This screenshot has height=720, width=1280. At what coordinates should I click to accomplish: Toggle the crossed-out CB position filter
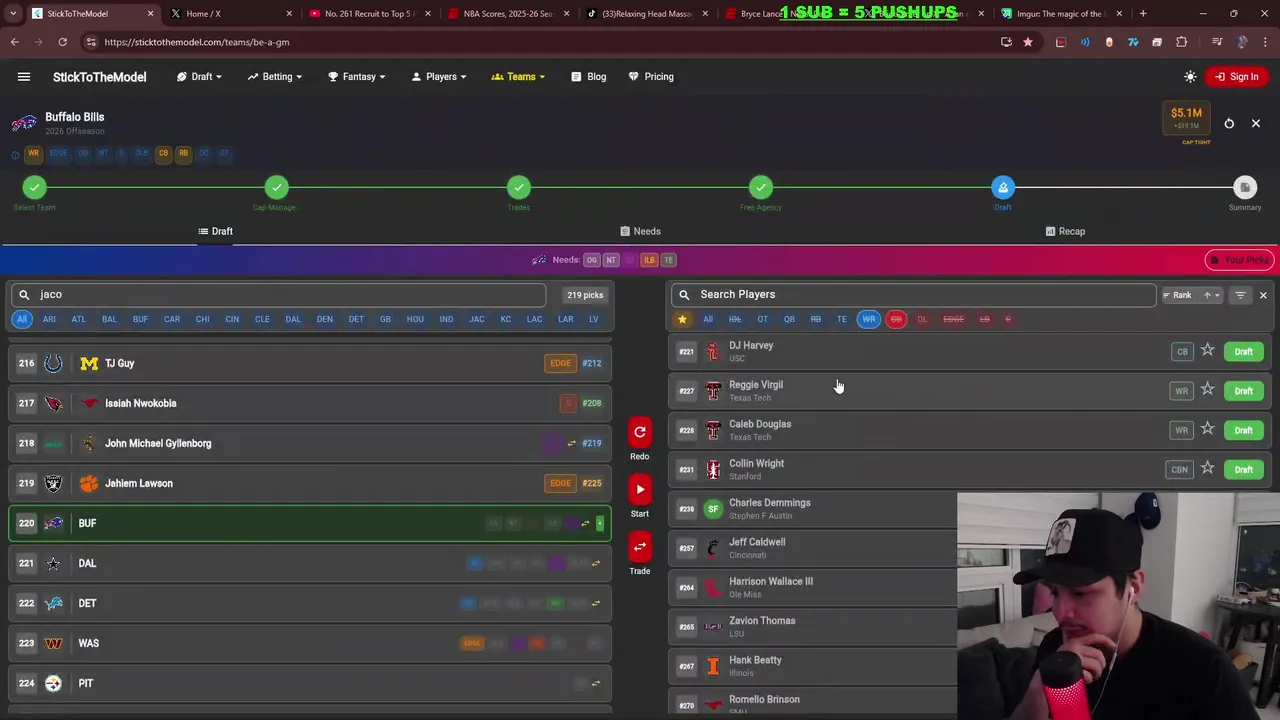(896, 319)
